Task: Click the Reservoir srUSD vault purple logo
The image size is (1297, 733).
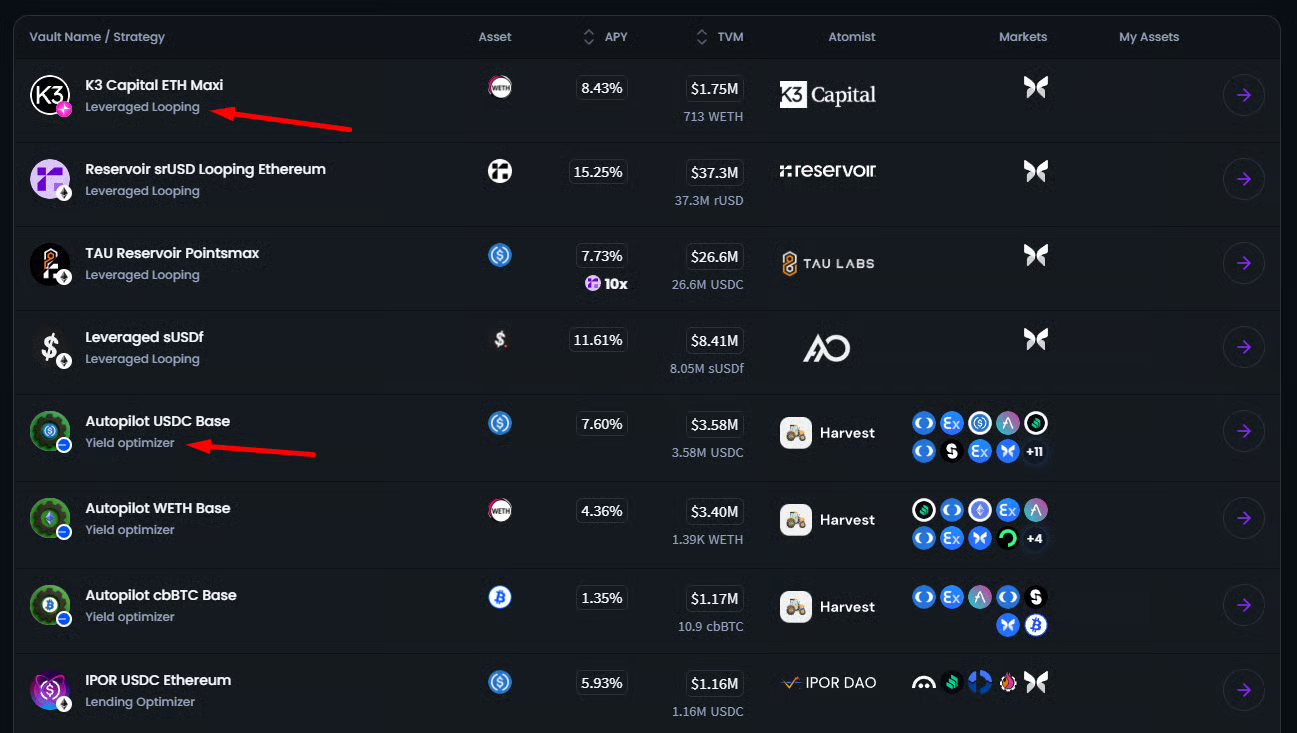Action: tap(49, 179)
